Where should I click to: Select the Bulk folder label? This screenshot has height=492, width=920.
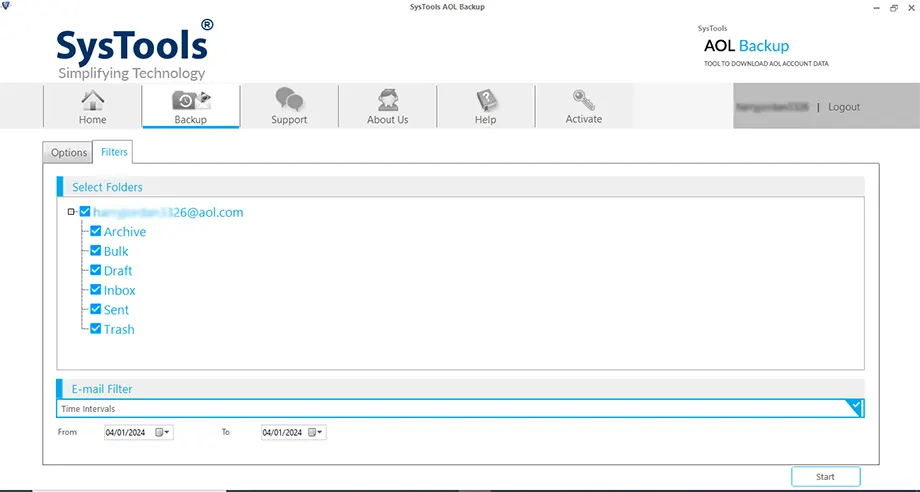click(116, 251)
